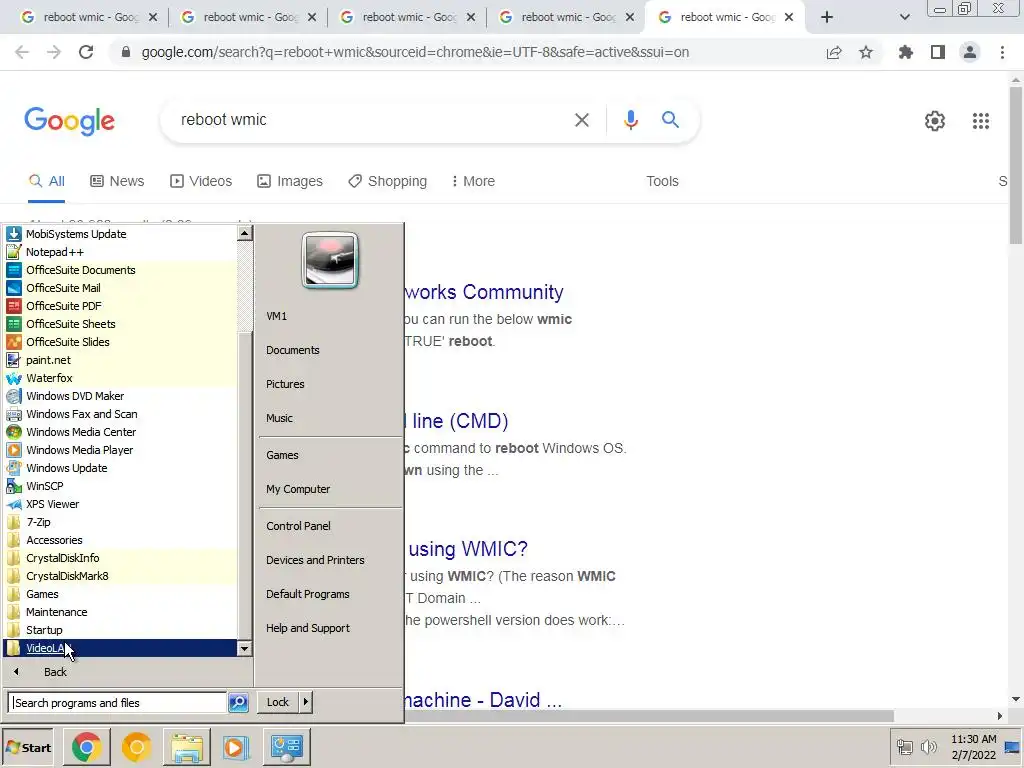Click the volume speaker tray icon

928,746
